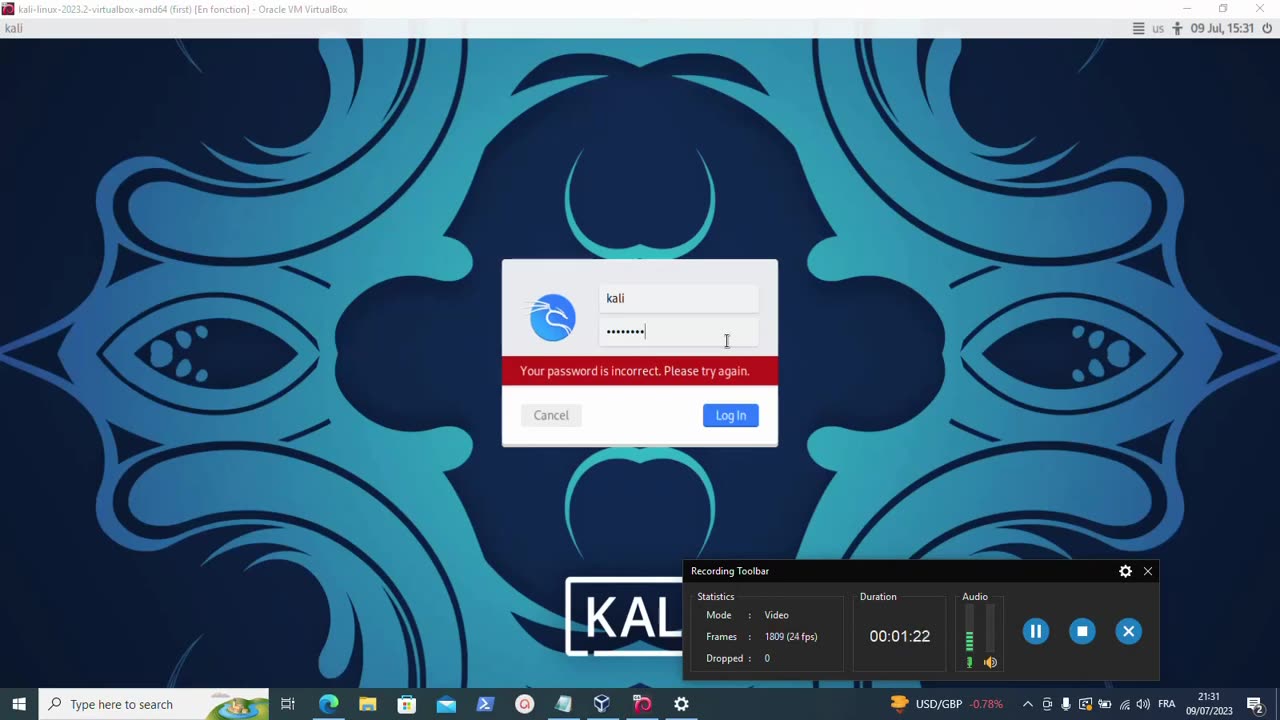Click the Video mode value
The image size is (1280, 720).
pos(777,615)
